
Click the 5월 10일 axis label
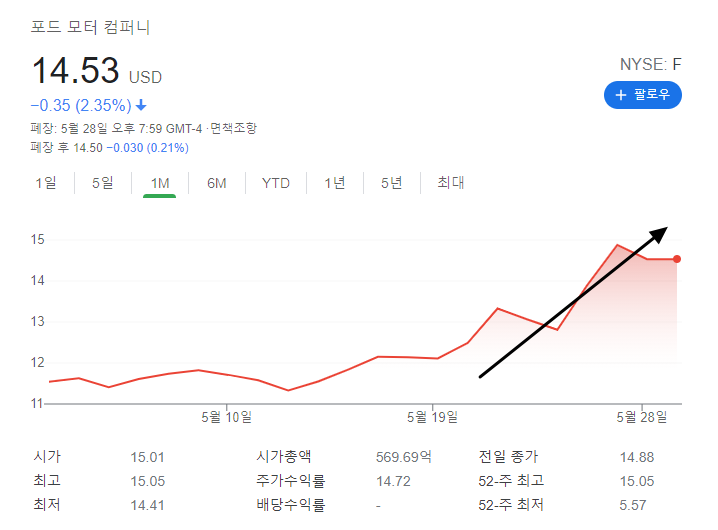pyautogui.click(x=227, y=417)
